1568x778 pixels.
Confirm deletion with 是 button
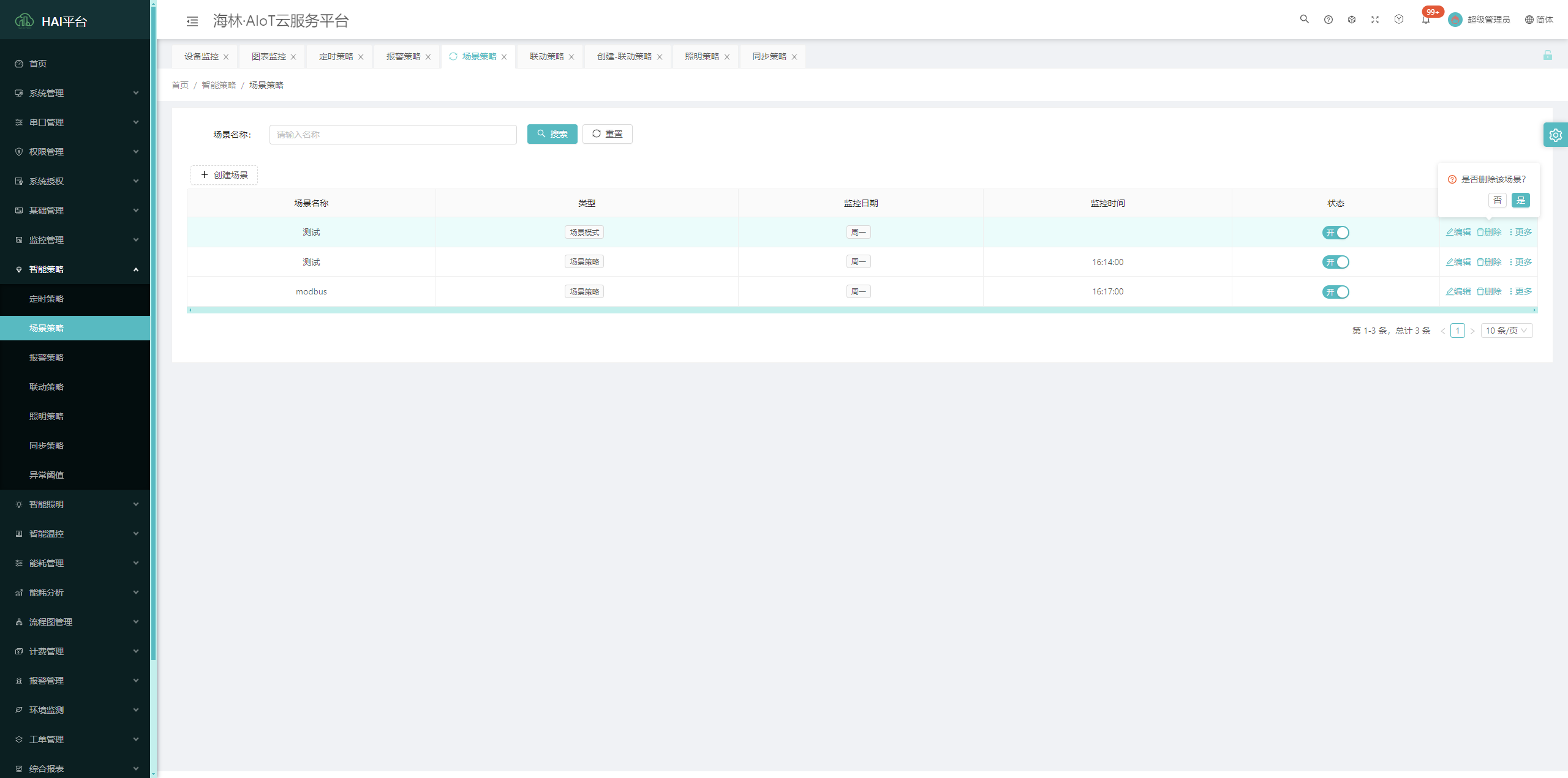pos(1520,200)
